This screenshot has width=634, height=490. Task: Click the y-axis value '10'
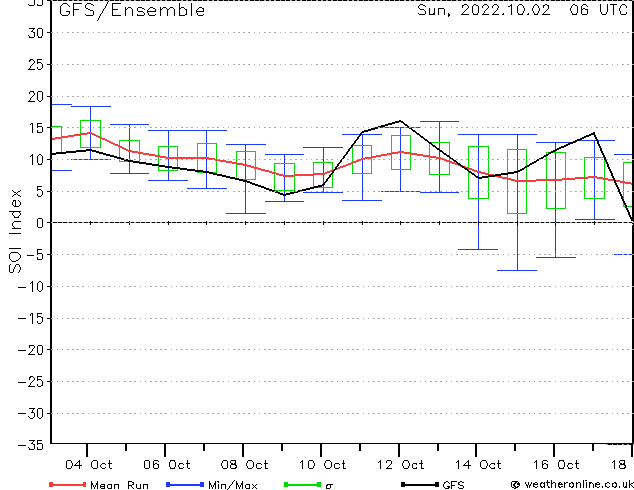click(x=35, y=160)
